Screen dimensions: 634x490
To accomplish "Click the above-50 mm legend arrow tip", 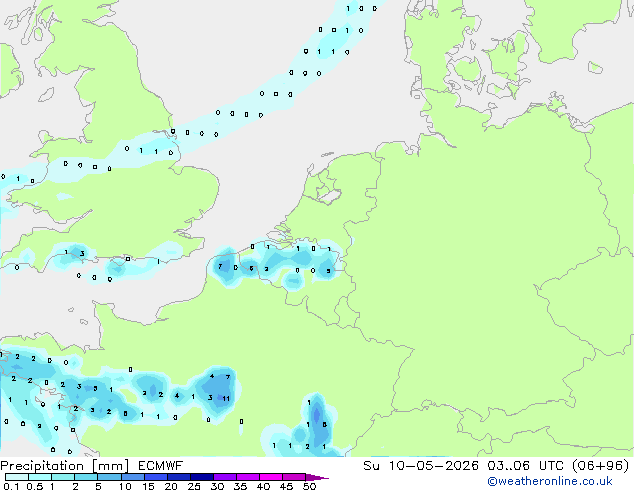I will [x=317, y=477].
